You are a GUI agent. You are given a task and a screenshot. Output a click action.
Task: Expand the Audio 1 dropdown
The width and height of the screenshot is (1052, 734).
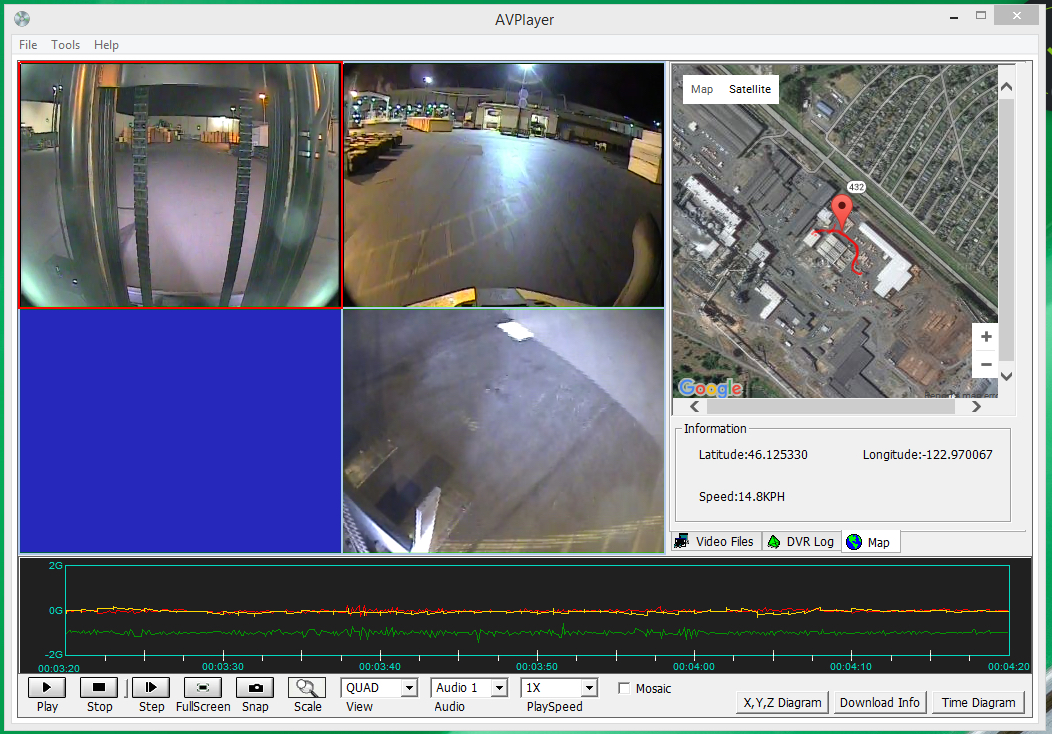click(x=498, y=688)
